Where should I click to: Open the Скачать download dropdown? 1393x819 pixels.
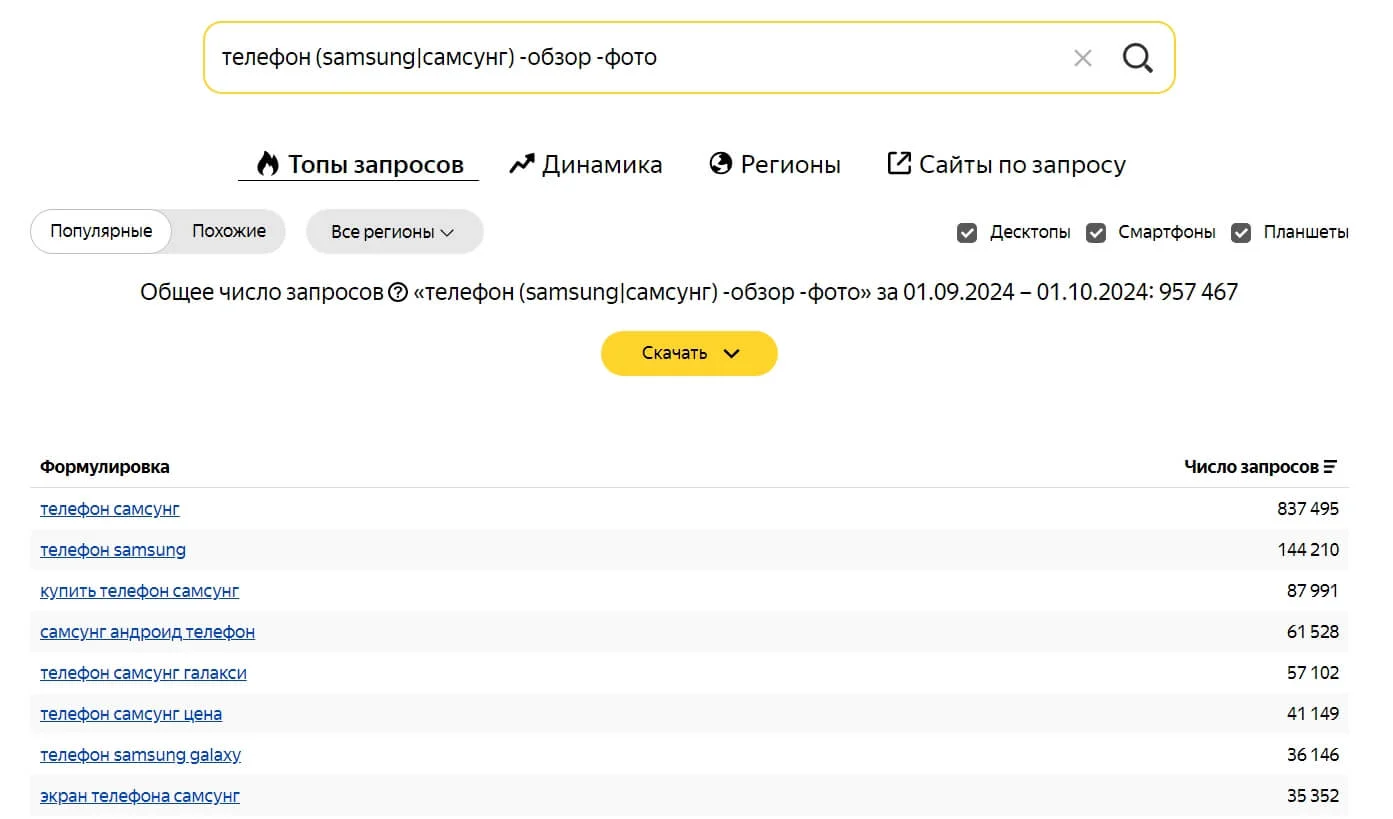point(689,353)
